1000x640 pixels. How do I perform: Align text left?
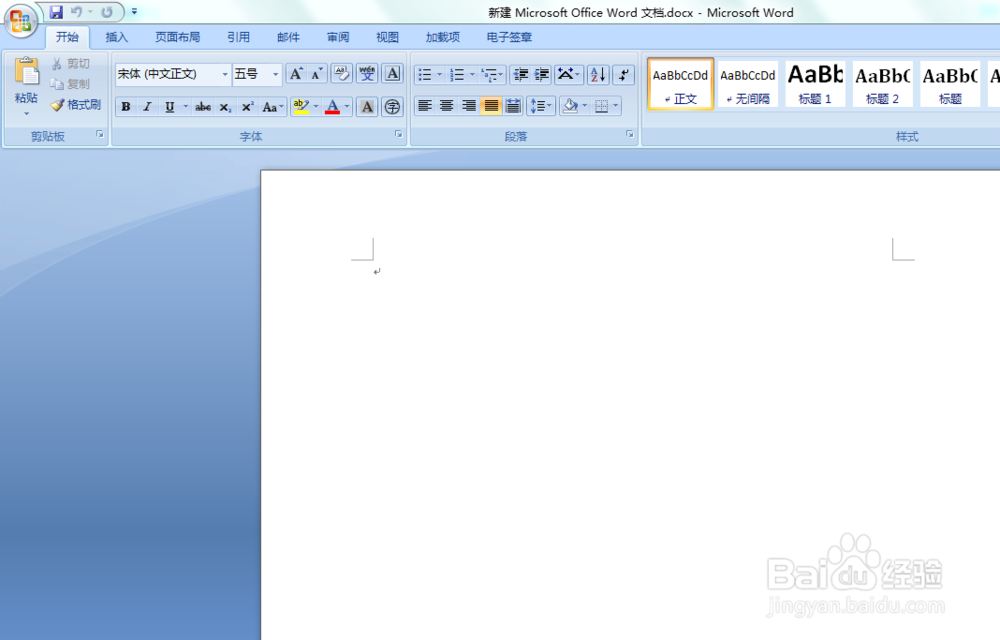point(425,106)
